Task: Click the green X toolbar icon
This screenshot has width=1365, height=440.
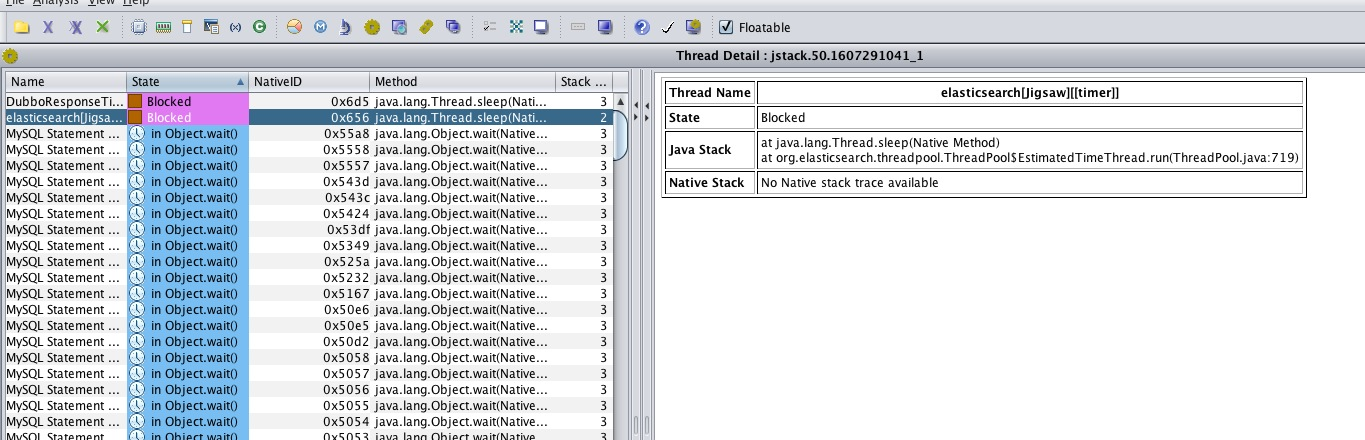Action: 102,27
